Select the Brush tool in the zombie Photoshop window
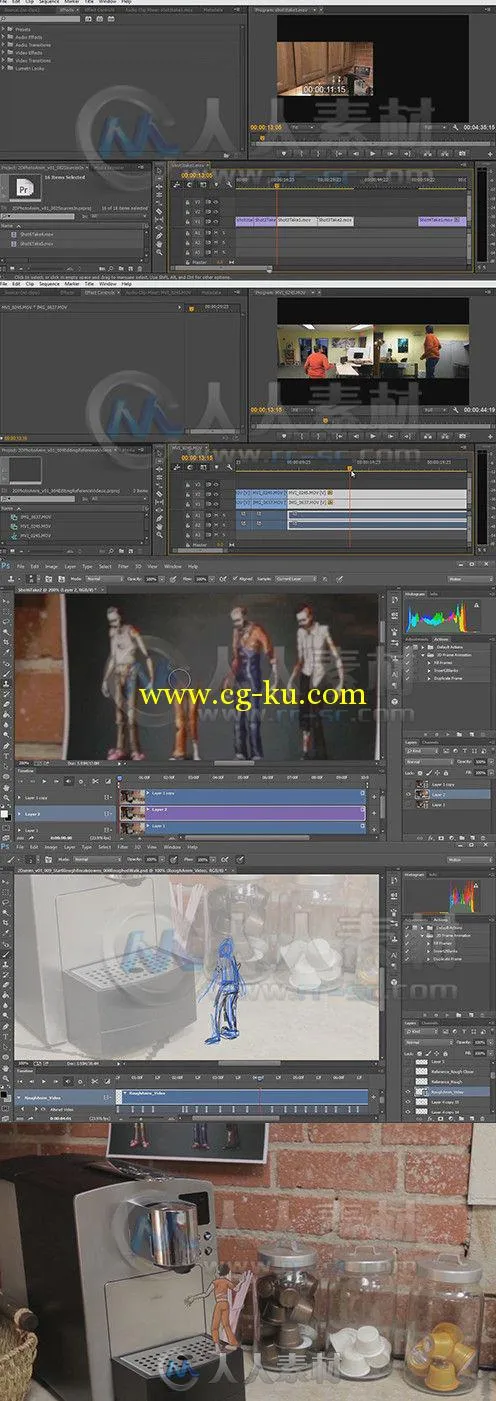This screenshot has height=1401, width=496. 6,674
